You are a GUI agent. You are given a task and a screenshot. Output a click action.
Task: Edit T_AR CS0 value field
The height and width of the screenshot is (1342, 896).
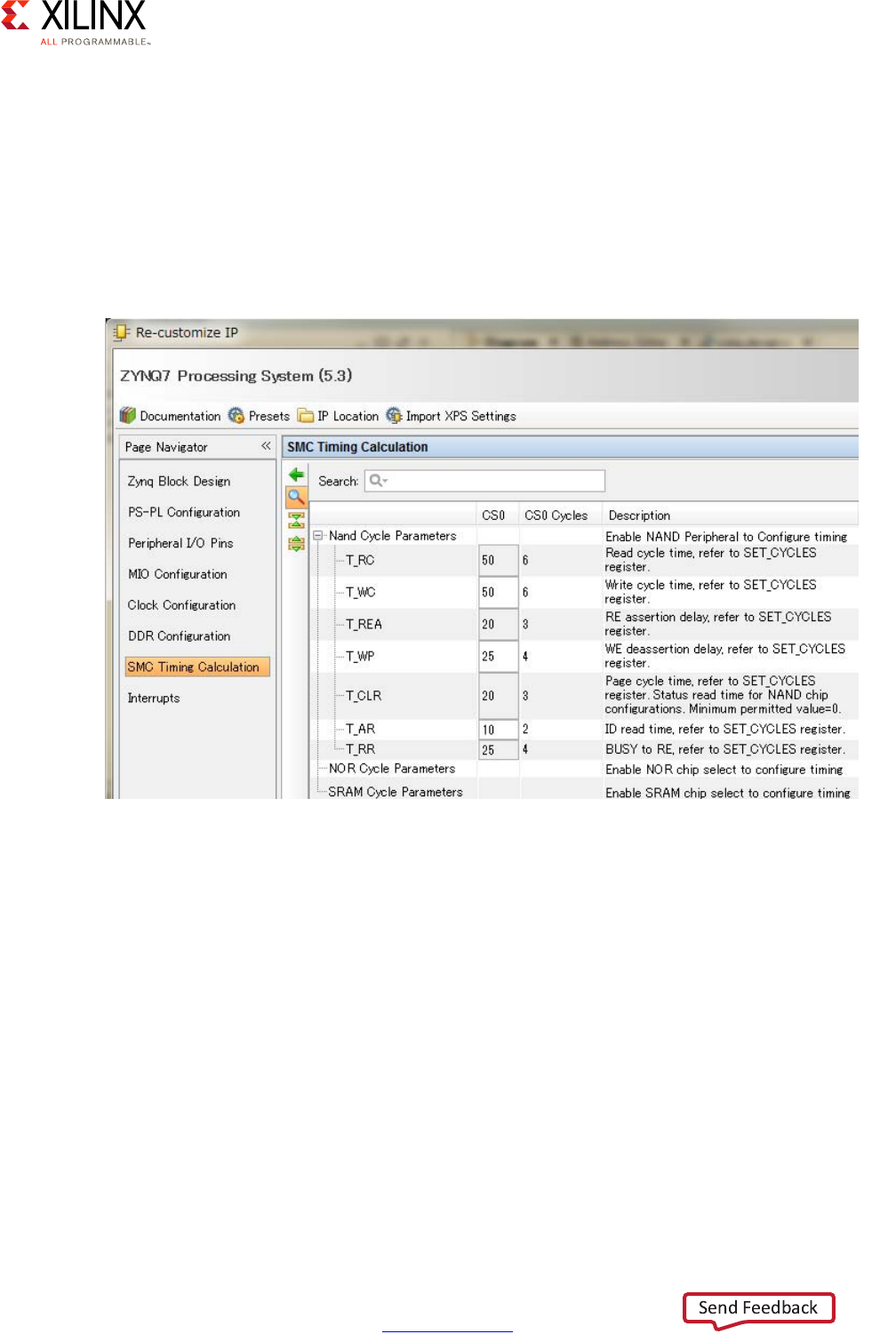tap(498, 730)
